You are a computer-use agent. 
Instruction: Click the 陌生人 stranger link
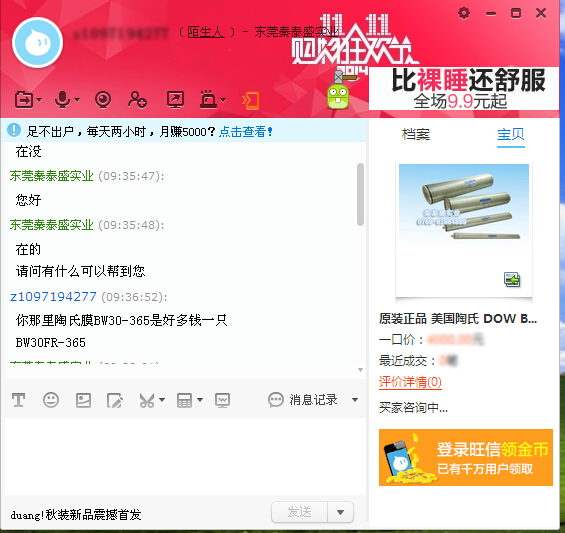206,32
